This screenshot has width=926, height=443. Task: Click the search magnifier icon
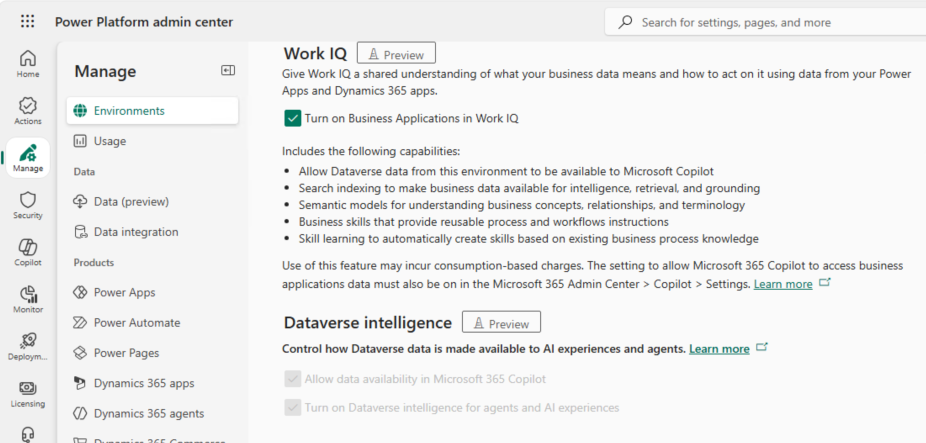625,22
